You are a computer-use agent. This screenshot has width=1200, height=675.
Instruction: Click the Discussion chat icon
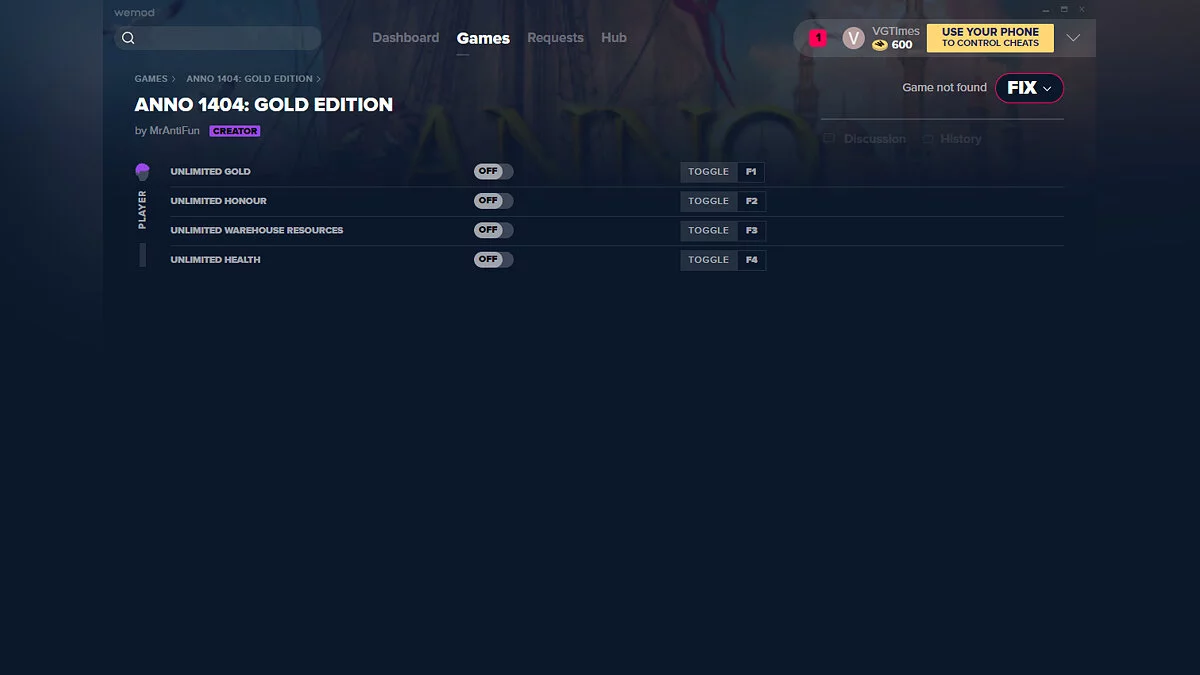[x=827, y=139]
